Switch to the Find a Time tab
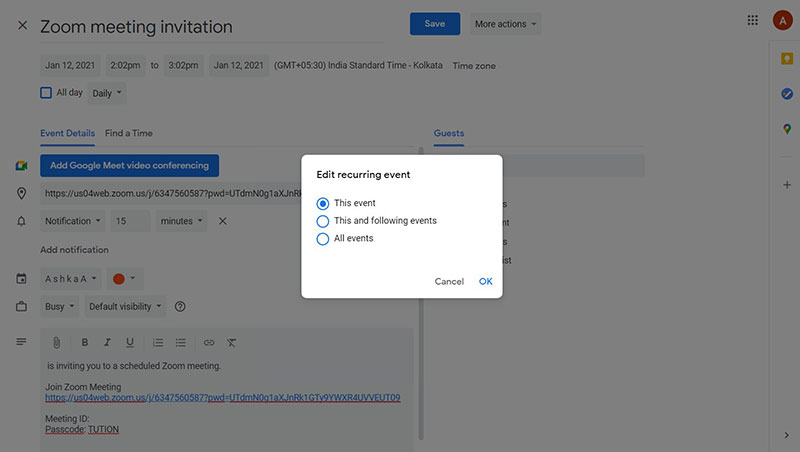This screenshot has width=800, height=452. 129,133
